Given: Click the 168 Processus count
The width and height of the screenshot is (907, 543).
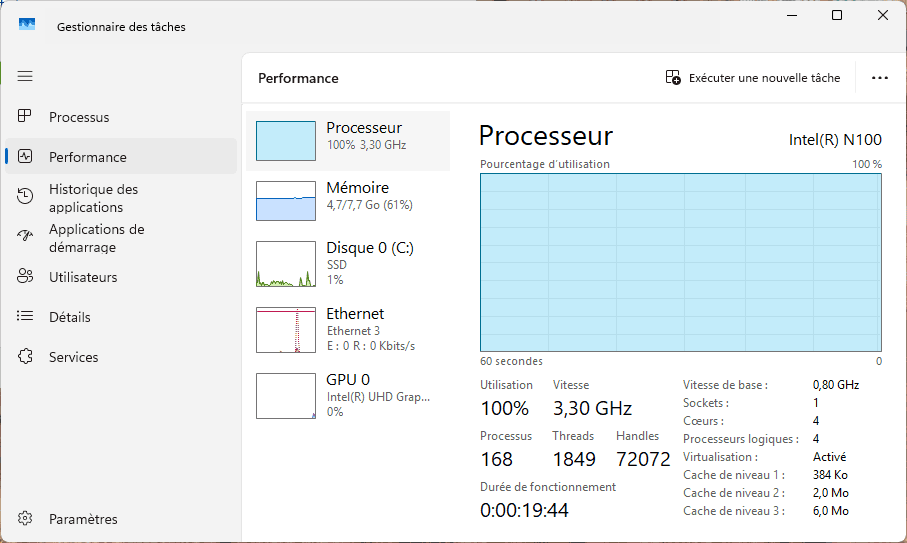Looking at the screenshot, I should (496, 459).
